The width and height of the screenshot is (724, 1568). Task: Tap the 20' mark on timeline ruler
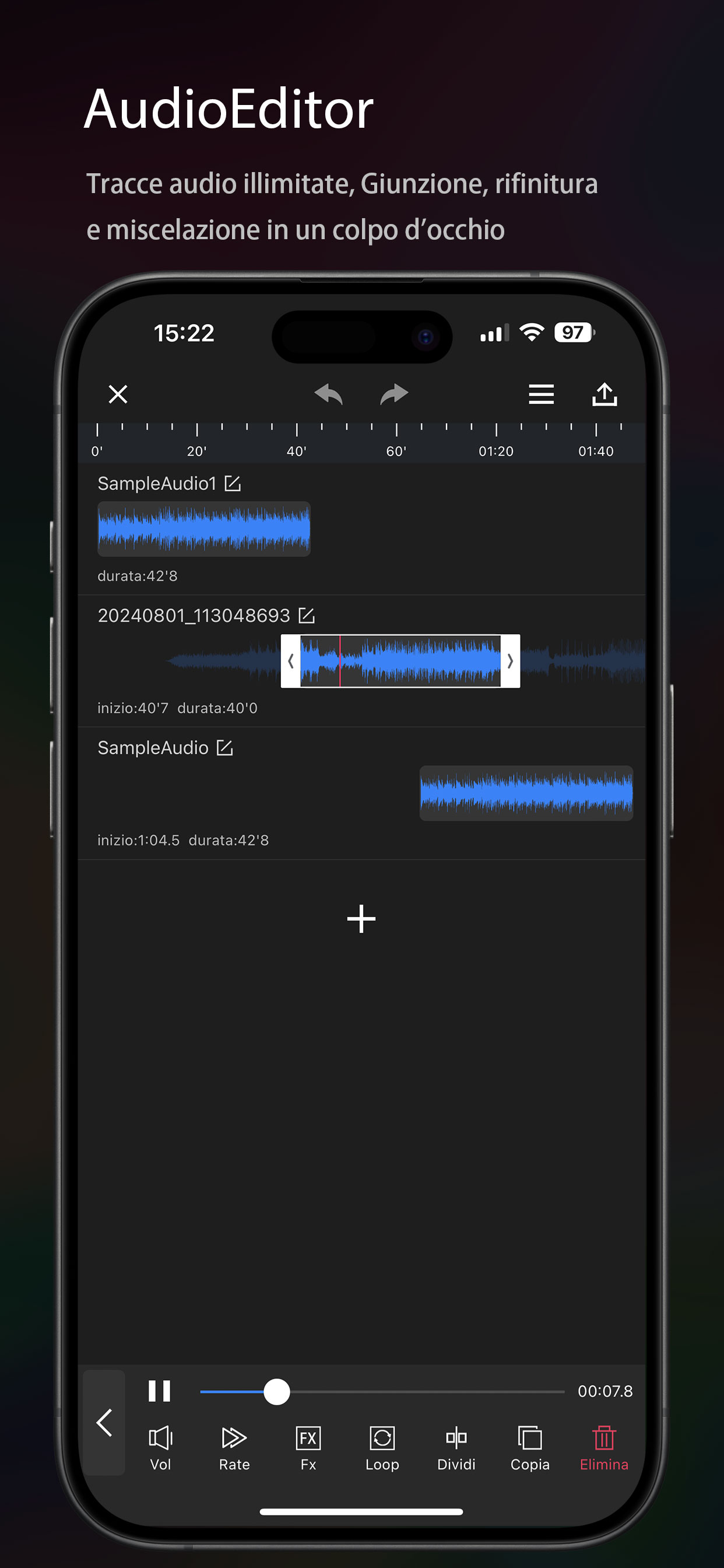tap(196, 451)
